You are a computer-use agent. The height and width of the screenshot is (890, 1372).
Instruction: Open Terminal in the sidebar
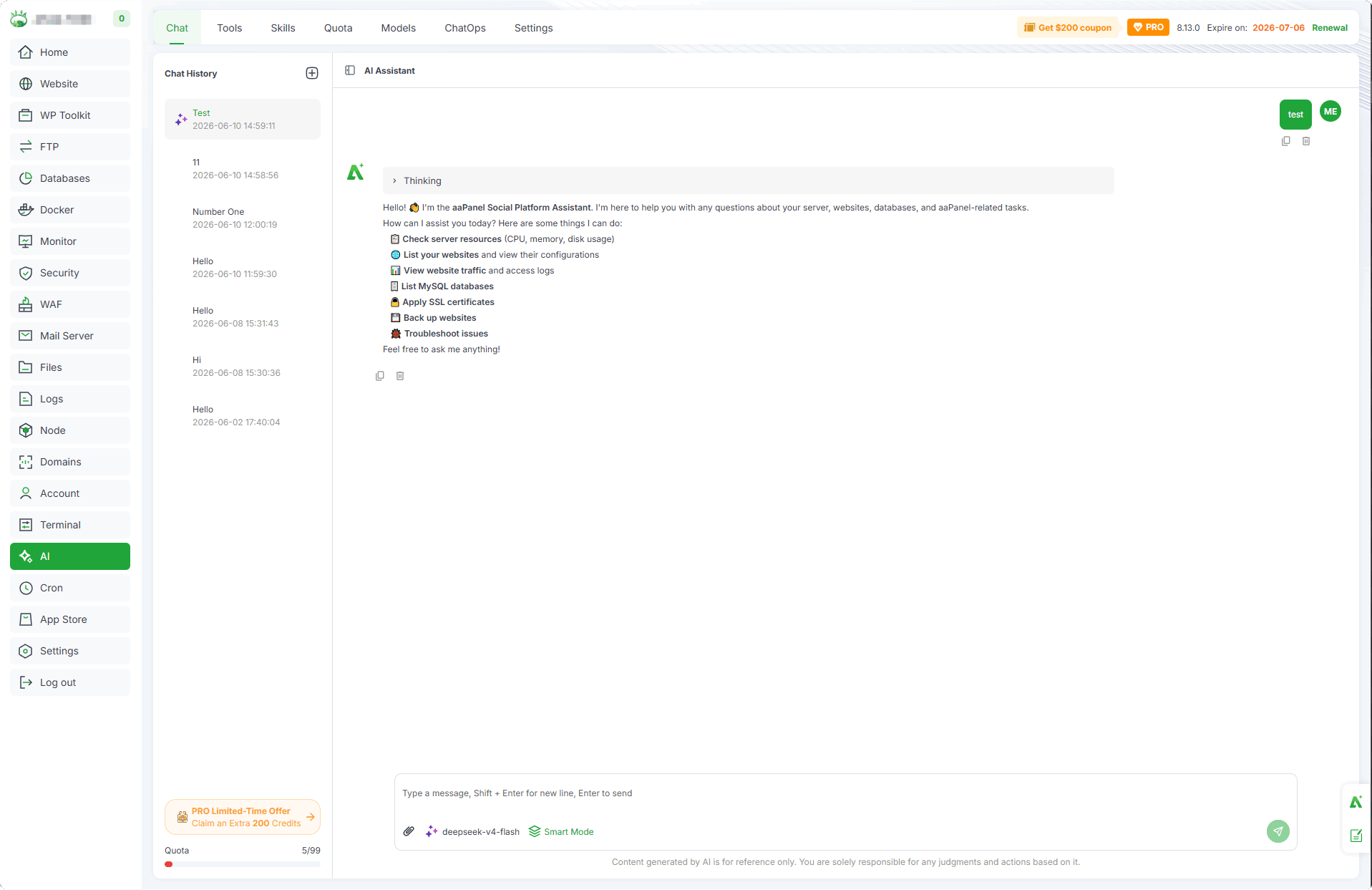(70, 525)
